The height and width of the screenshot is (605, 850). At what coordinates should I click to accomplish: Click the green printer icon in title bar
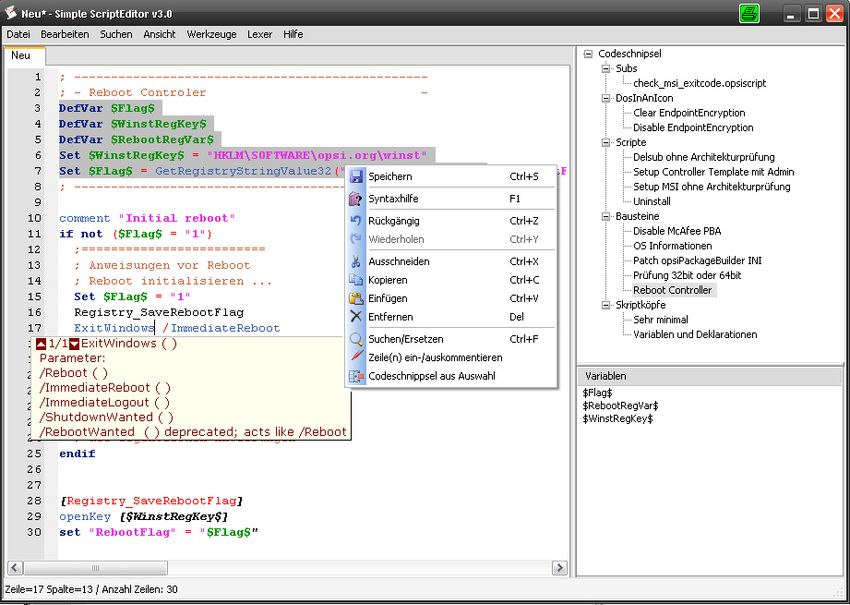pos(749,13)
